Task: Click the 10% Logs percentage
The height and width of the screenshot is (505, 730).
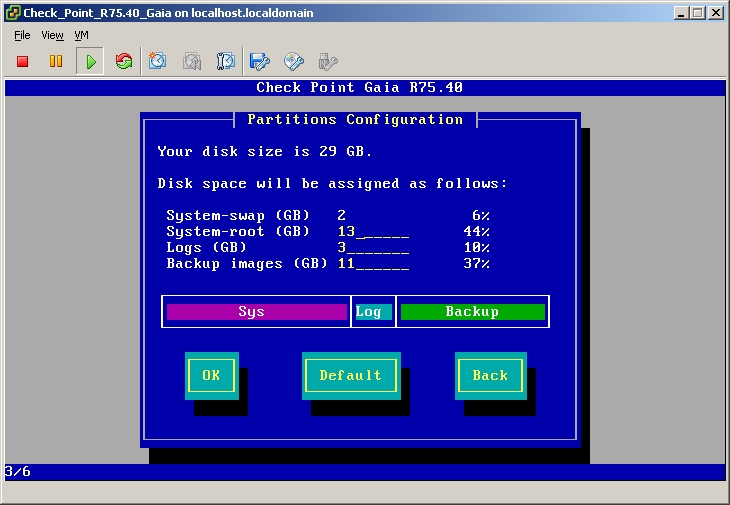Action: [x=477, y=248]
